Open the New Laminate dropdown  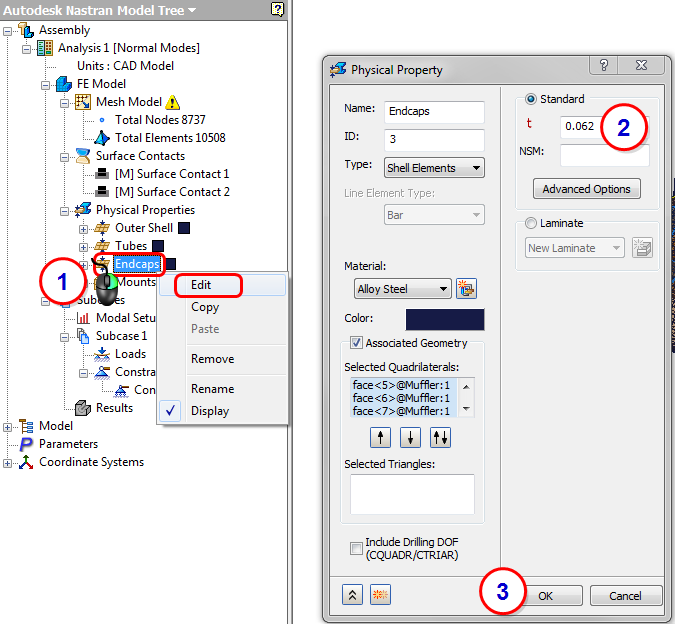[x=574, y=248]
